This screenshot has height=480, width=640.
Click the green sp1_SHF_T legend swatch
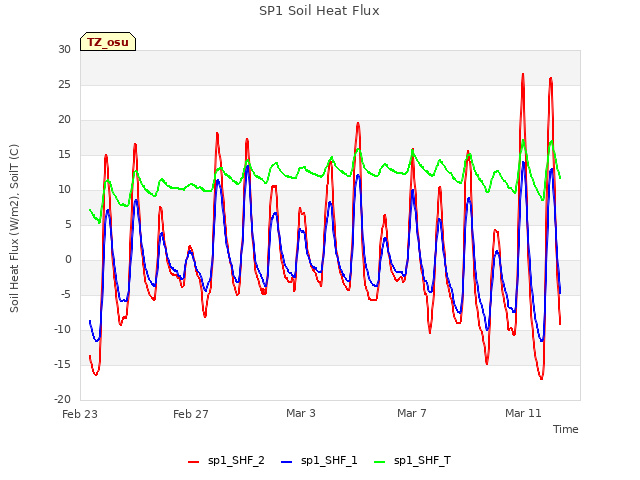[x=380, y=462]
